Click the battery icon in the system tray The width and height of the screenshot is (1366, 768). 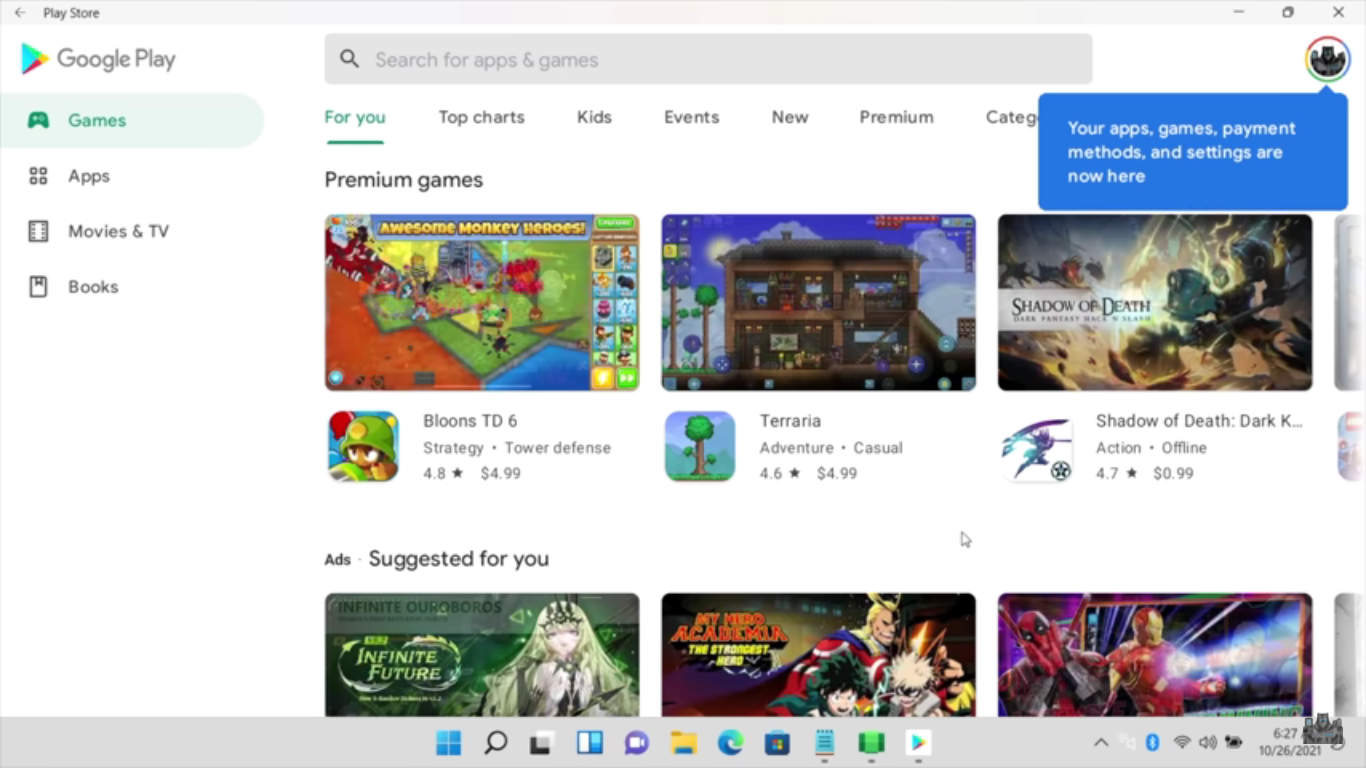(1234, 742)
